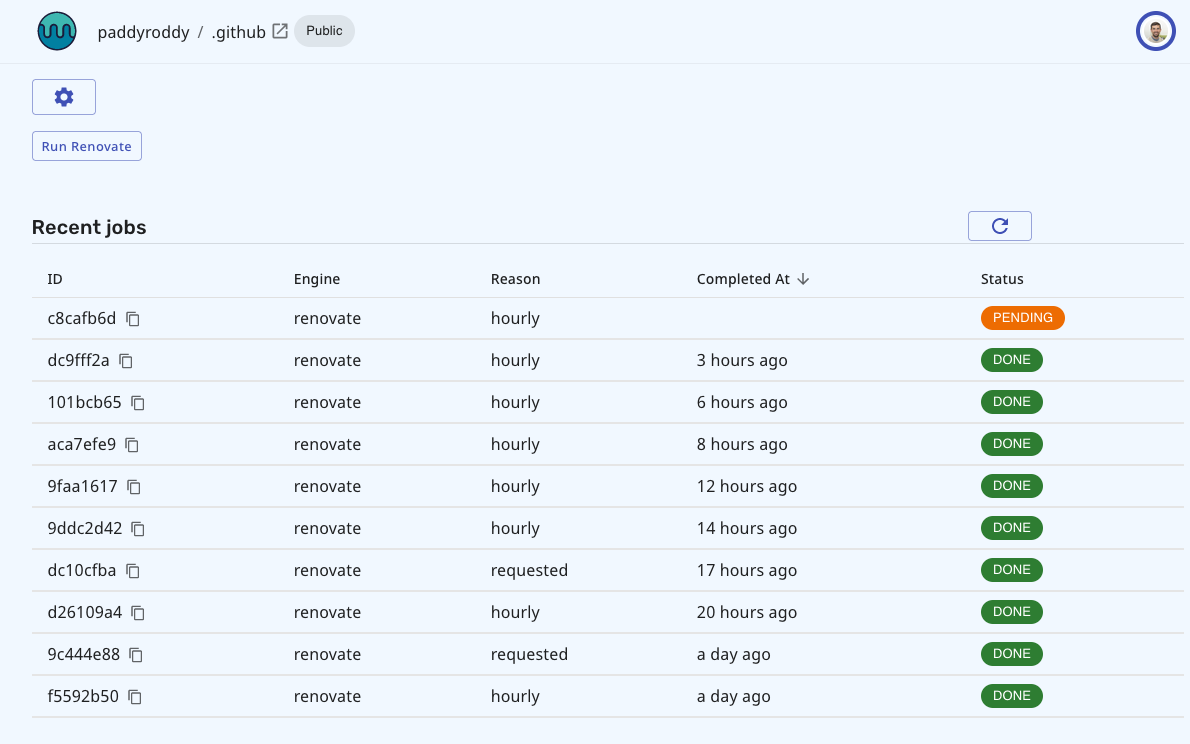This screenshot has width=1190, height=744.
Task: Copy job ID aca7efe9
Action: coord(132,445)
